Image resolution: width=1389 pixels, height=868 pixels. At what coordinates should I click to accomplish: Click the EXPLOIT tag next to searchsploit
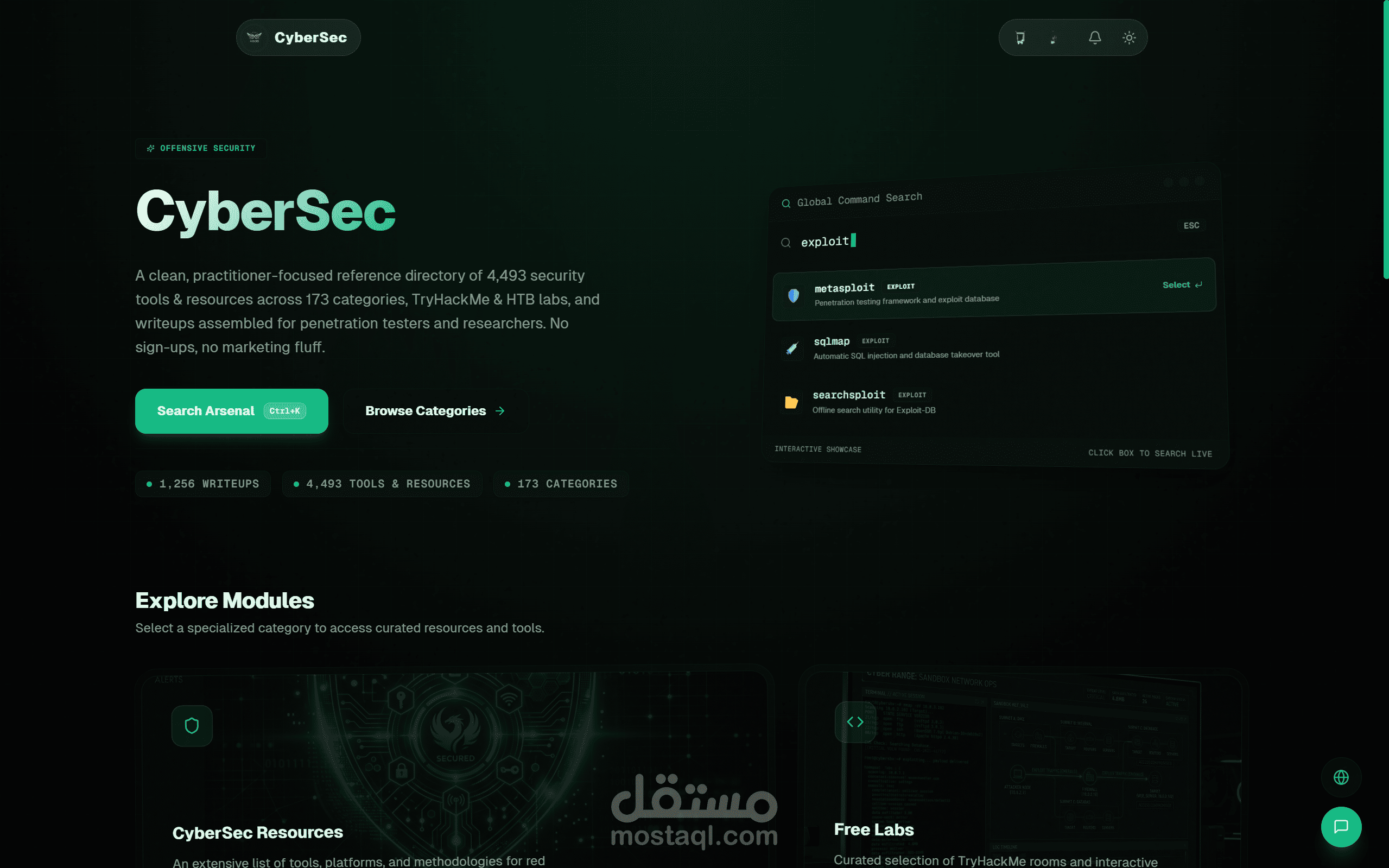(x=912, y=395)
